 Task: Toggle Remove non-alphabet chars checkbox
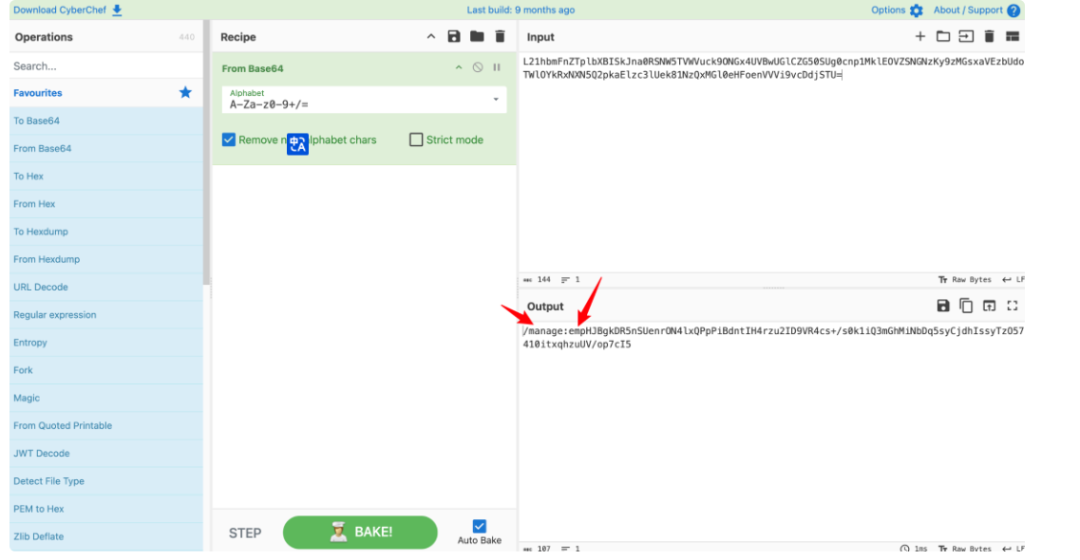pos(229,140)
